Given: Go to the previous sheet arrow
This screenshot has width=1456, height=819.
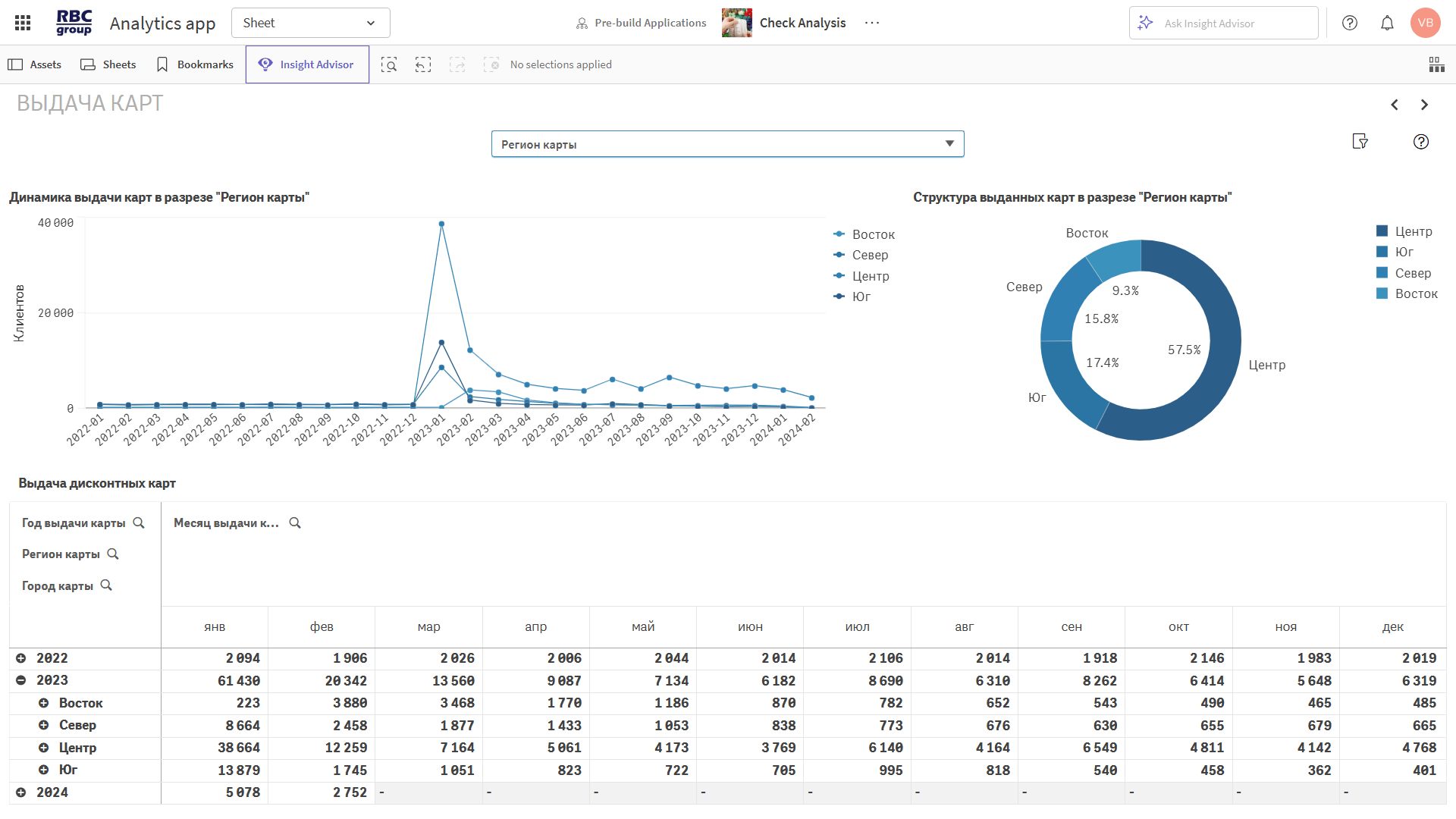Looking at the screenshot, I should (1395, 105).
